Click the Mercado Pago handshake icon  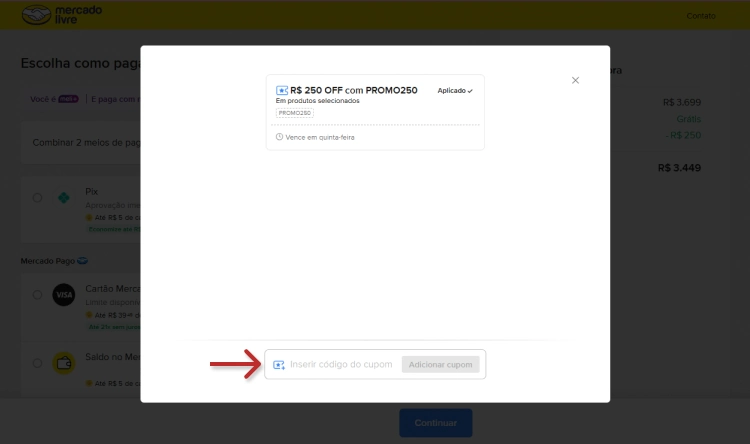point(82,261)
